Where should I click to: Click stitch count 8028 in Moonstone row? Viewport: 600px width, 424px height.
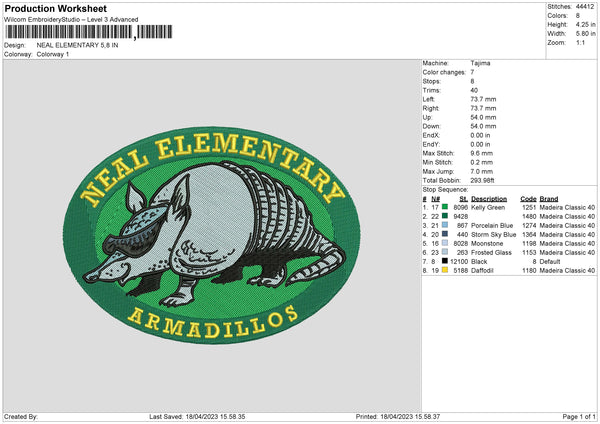[461, 243]
